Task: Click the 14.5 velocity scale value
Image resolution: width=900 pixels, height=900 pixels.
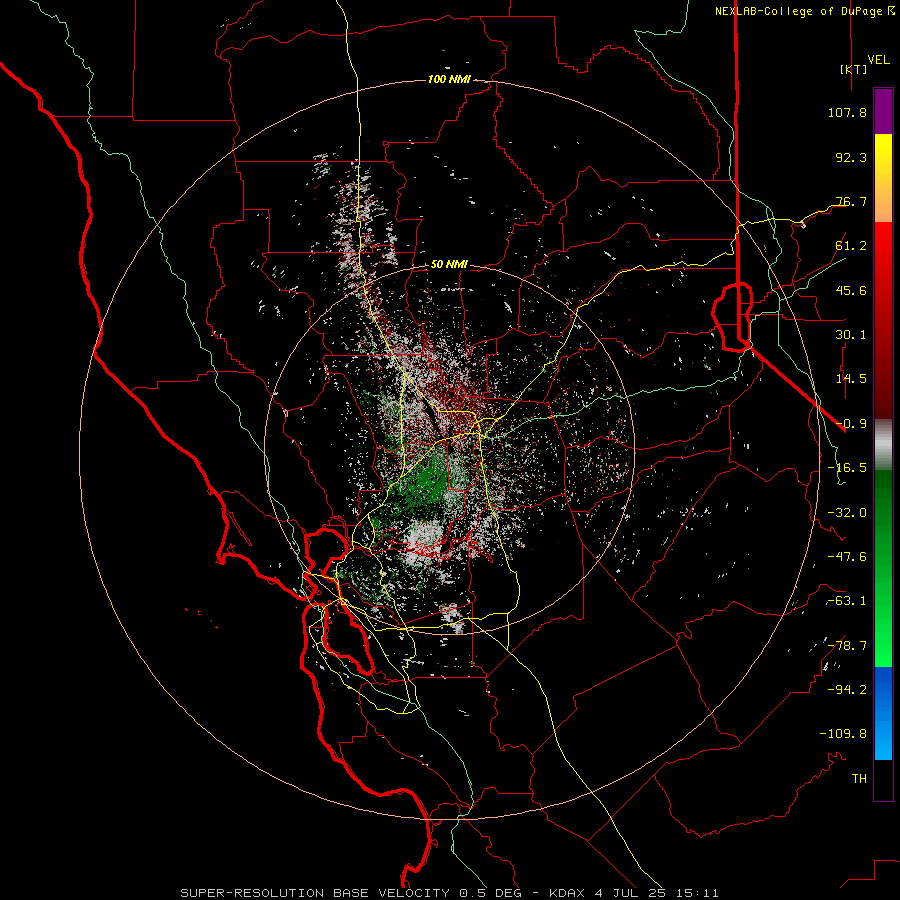Action: click(x=851, y=379)
